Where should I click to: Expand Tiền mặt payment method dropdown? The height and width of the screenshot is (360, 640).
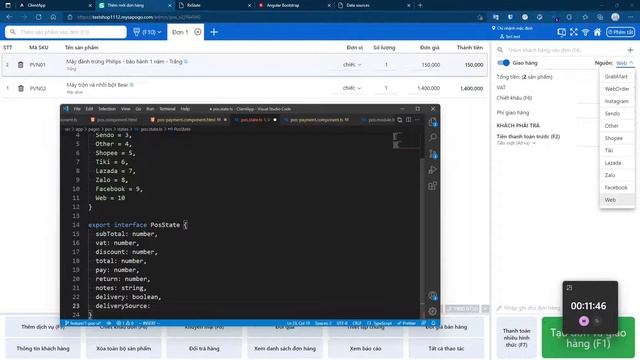coord(516,143)
